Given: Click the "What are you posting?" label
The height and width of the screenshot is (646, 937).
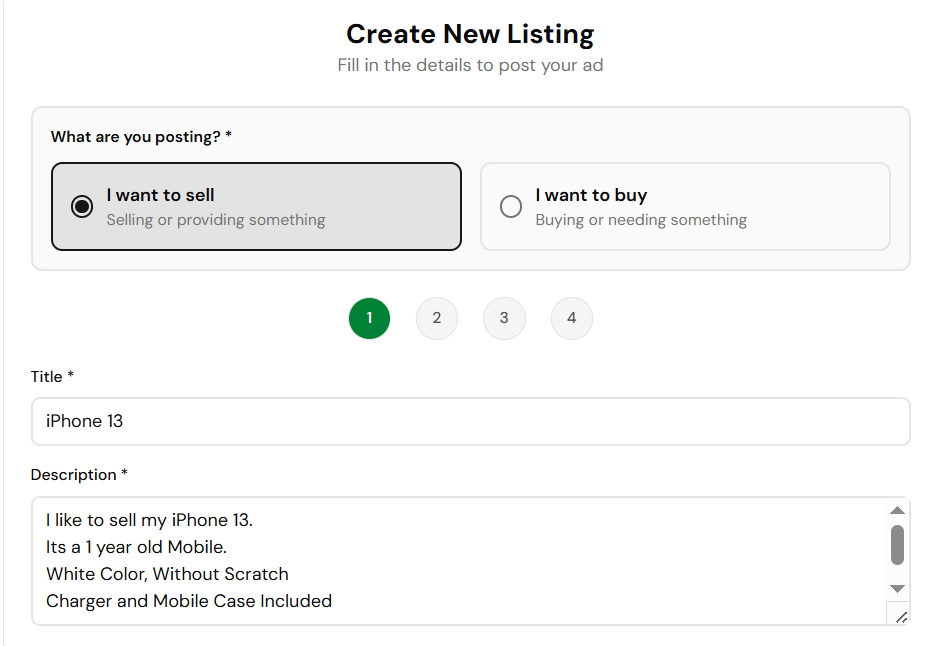Looking at the screenshot, I should pyautogui.click(x=141, y=136).
